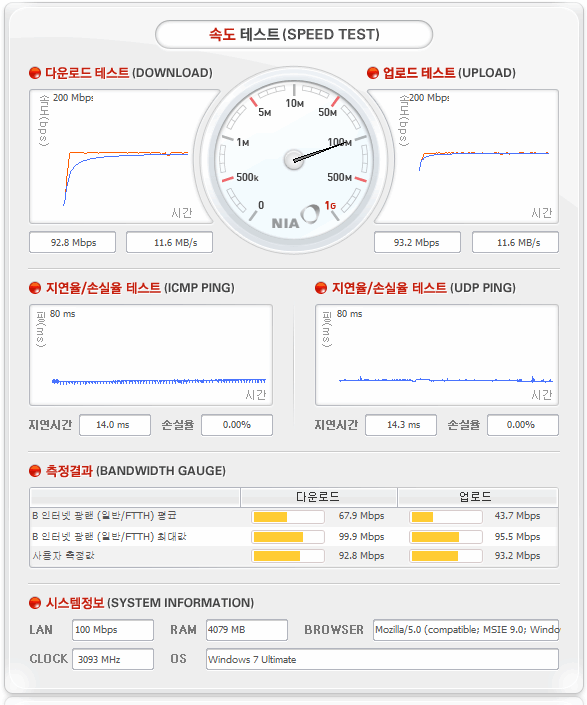Viewport: 587px width, 705px height.
Task: Click the red bullet beside DOWNLOAD heading
Action: coord(35,73)
